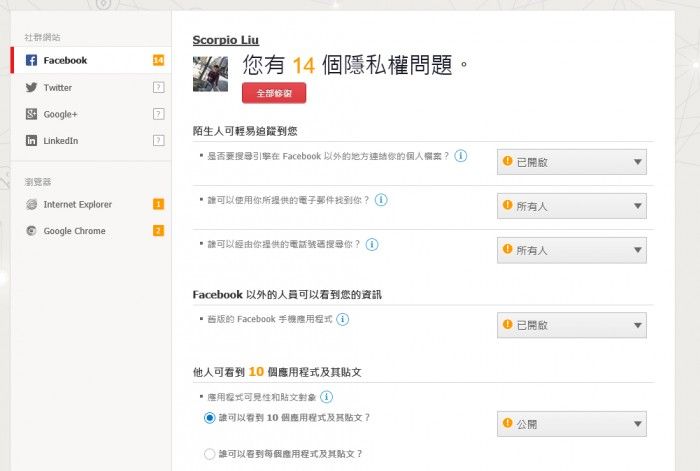Click info icon beside old Facebook mobile app
This screenshot has height=471, width=700.
(342, 319)
